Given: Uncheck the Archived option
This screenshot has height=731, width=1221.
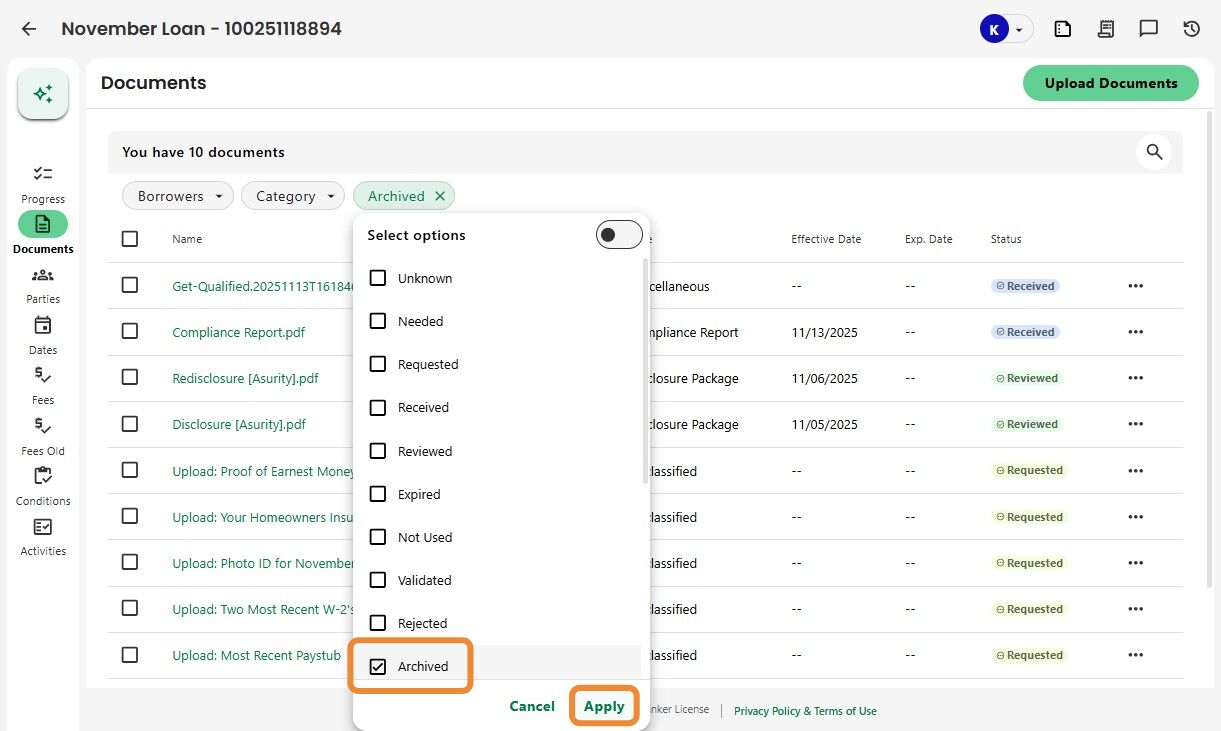Looking at the screenshot, I should [378, 666].
